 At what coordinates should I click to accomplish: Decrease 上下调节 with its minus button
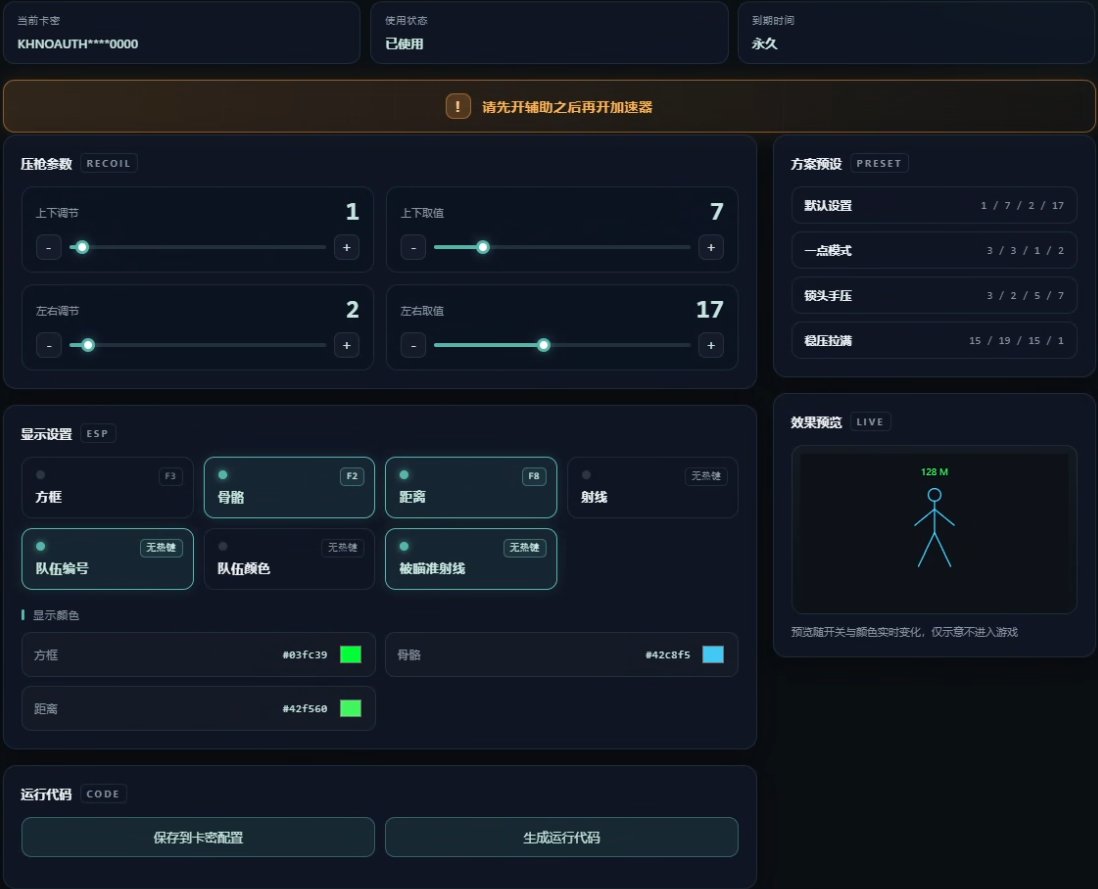[x=48, y=247]
